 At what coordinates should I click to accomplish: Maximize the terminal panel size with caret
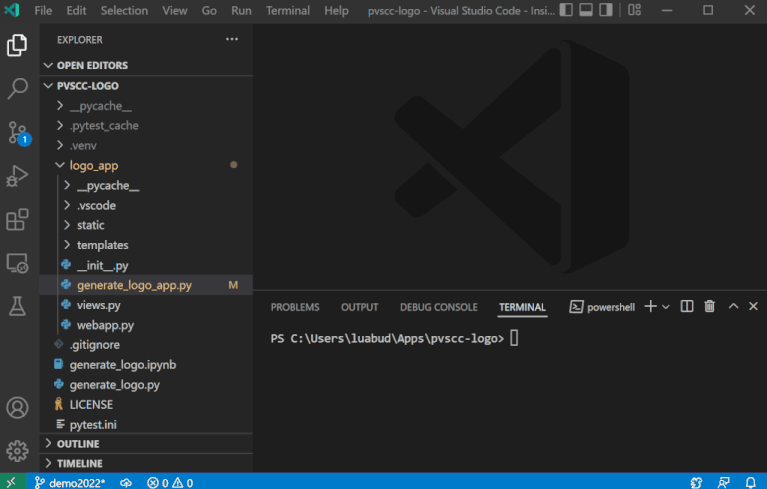[x=733, y=306]
